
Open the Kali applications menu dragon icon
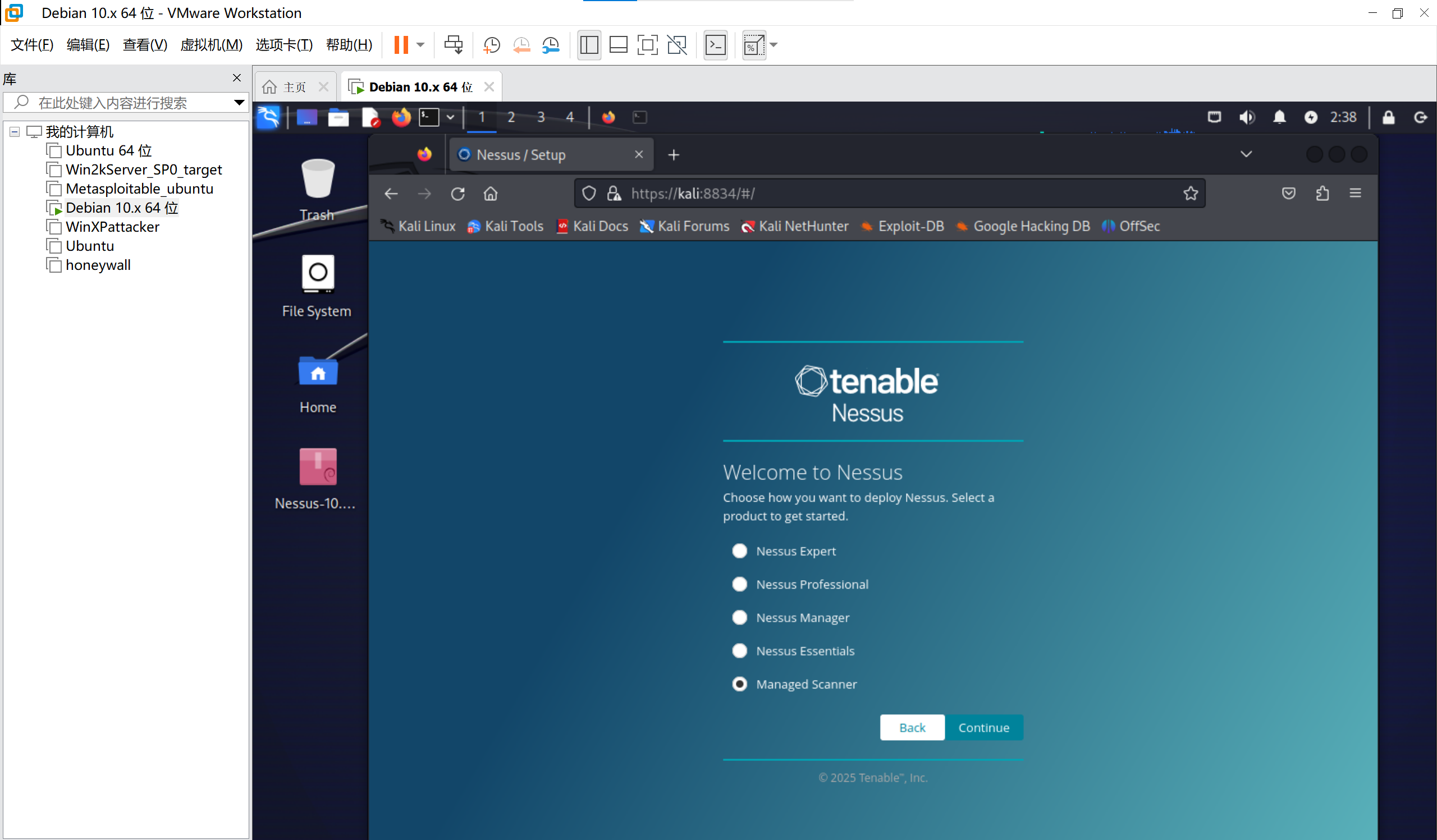(x=268, y=117)
